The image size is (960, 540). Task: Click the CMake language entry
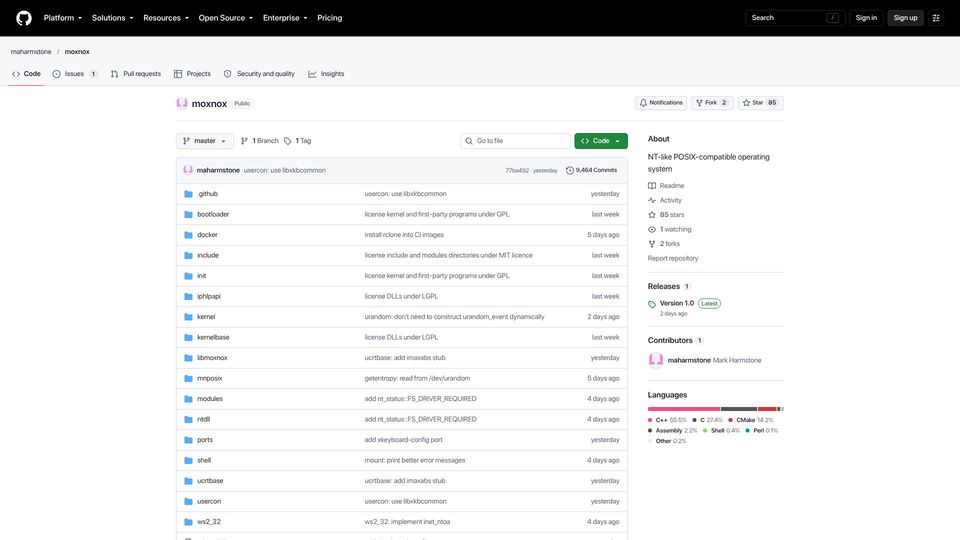click(751, 420)
